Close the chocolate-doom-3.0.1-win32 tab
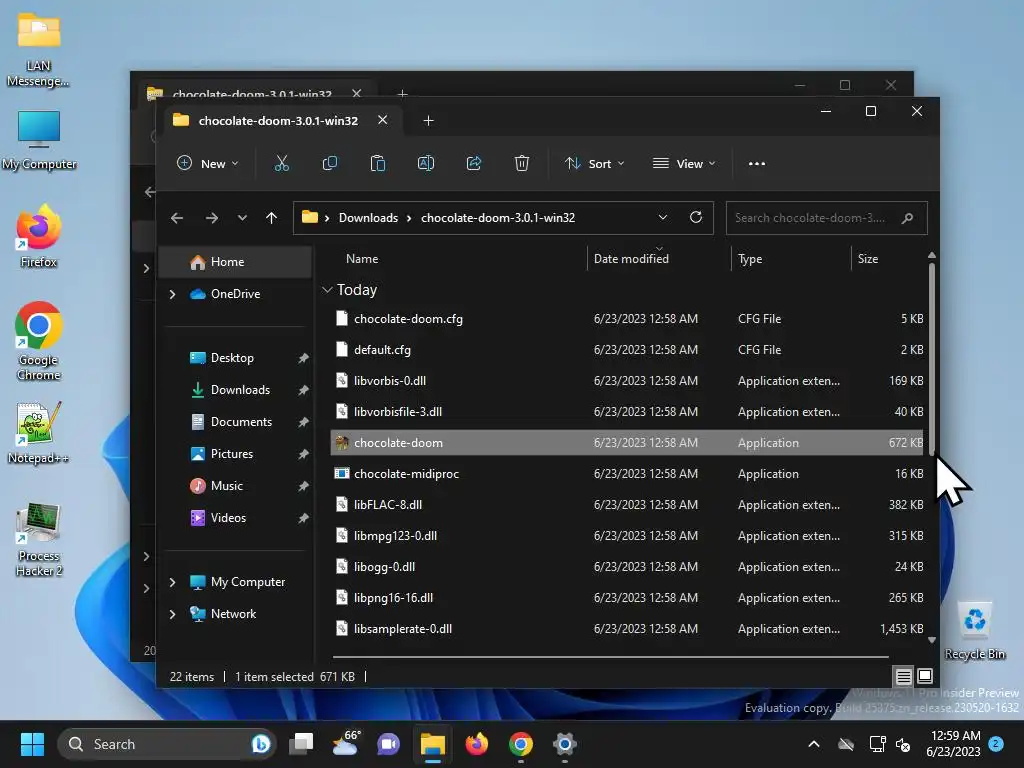This screenshot has width=1024, height=768. (x=383, y=120)
